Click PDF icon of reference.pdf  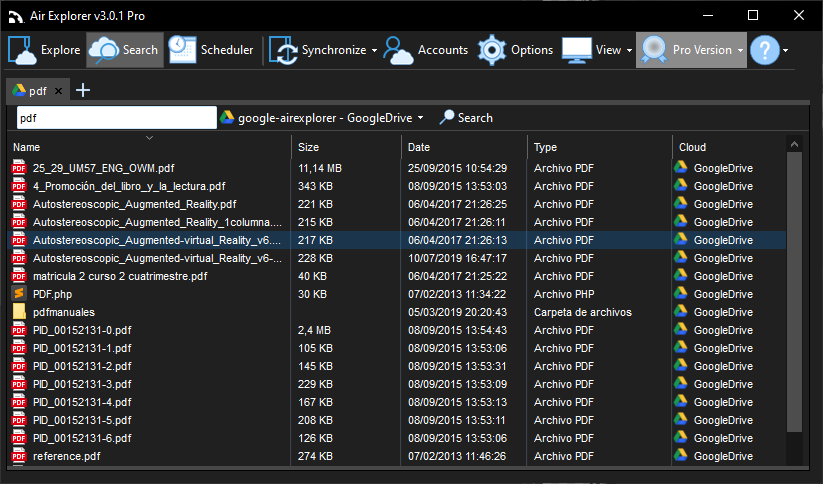(x=19, y=456)
